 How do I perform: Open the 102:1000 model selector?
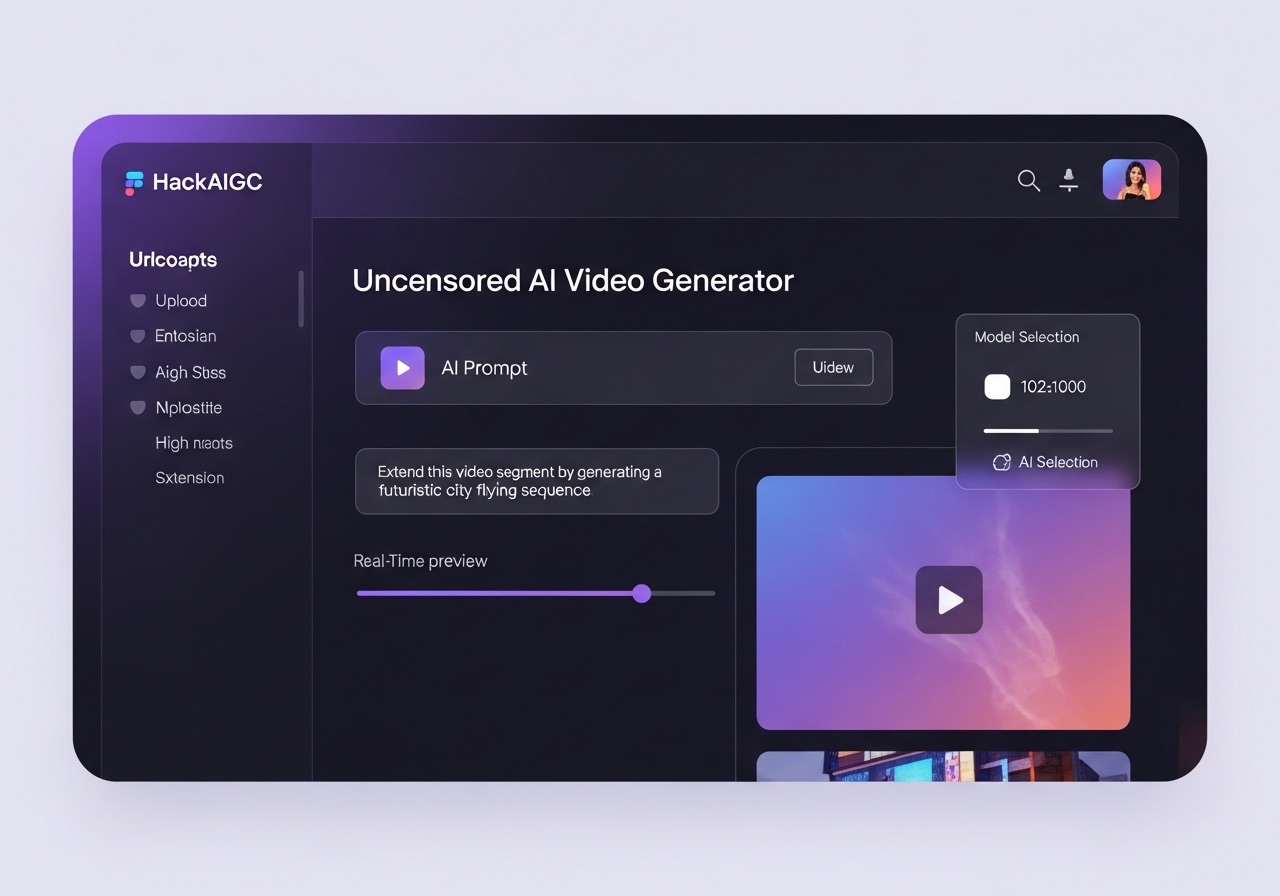1055,386
